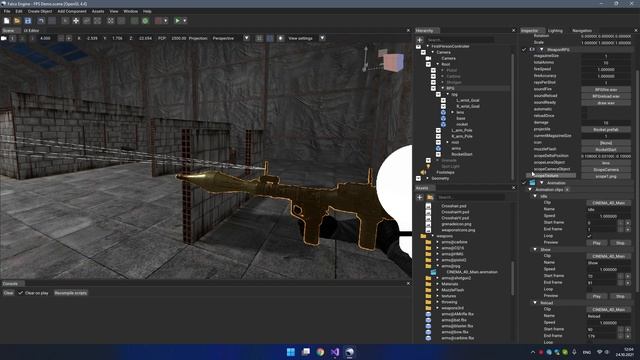Collapse the FirstPersonController hierarchy node
The image size is (640, 360).
(x=428, y=47)
